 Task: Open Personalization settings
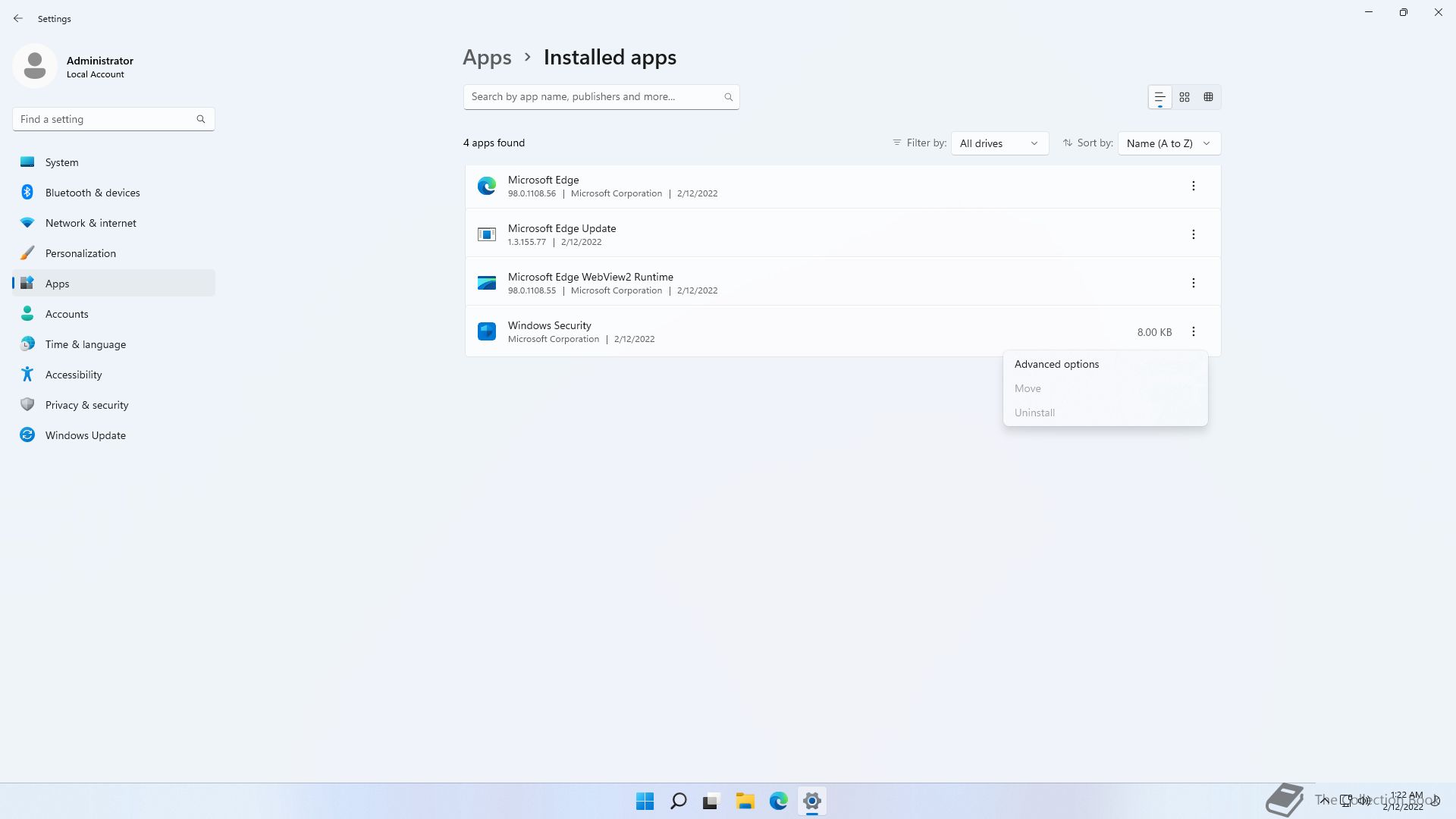point(114,253)
